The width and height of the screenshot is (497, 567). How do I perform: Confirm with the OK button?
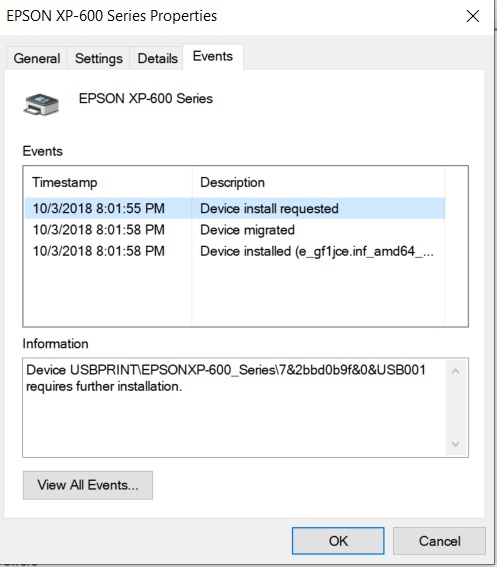(x=338, y=541)
